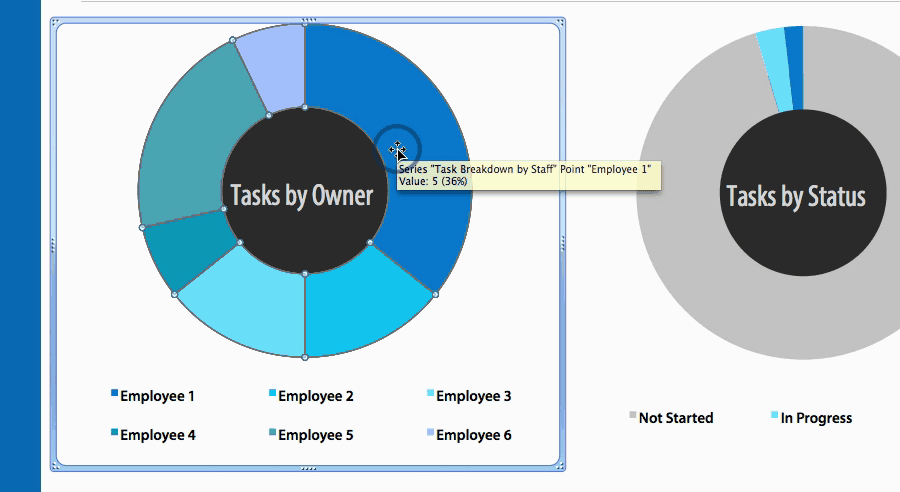Screen dimensions: 900x492
Task: Click the Employee 4 legend color marker
Action: [114, 432]
